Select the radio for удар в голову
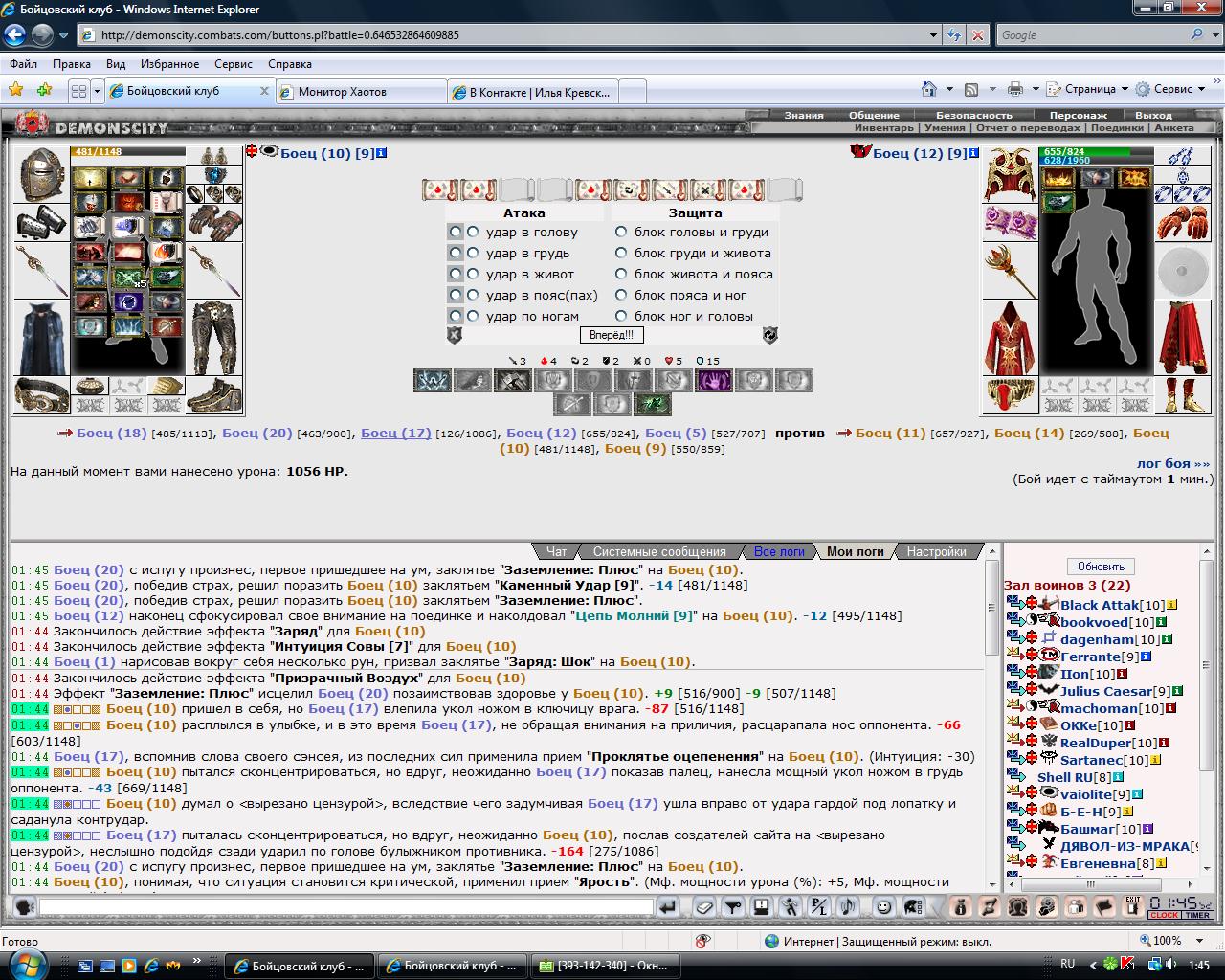Image resolution: width=1225 pixels, height=980 pixels. point(473,232)
